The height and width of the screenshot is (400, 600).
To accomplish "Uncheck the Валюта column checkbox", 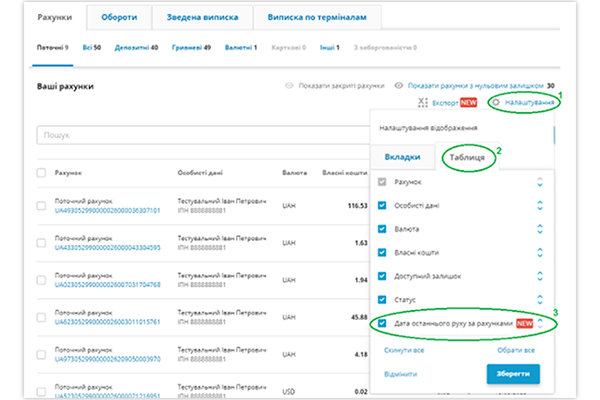I will (381, 229).
